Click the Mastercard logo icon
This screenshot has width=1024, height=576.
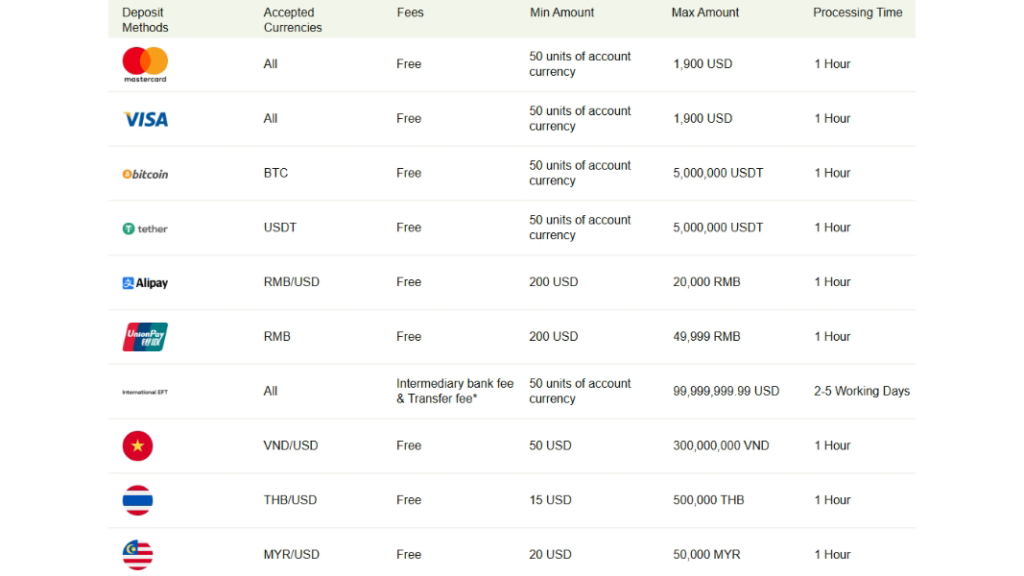(145, 64)
